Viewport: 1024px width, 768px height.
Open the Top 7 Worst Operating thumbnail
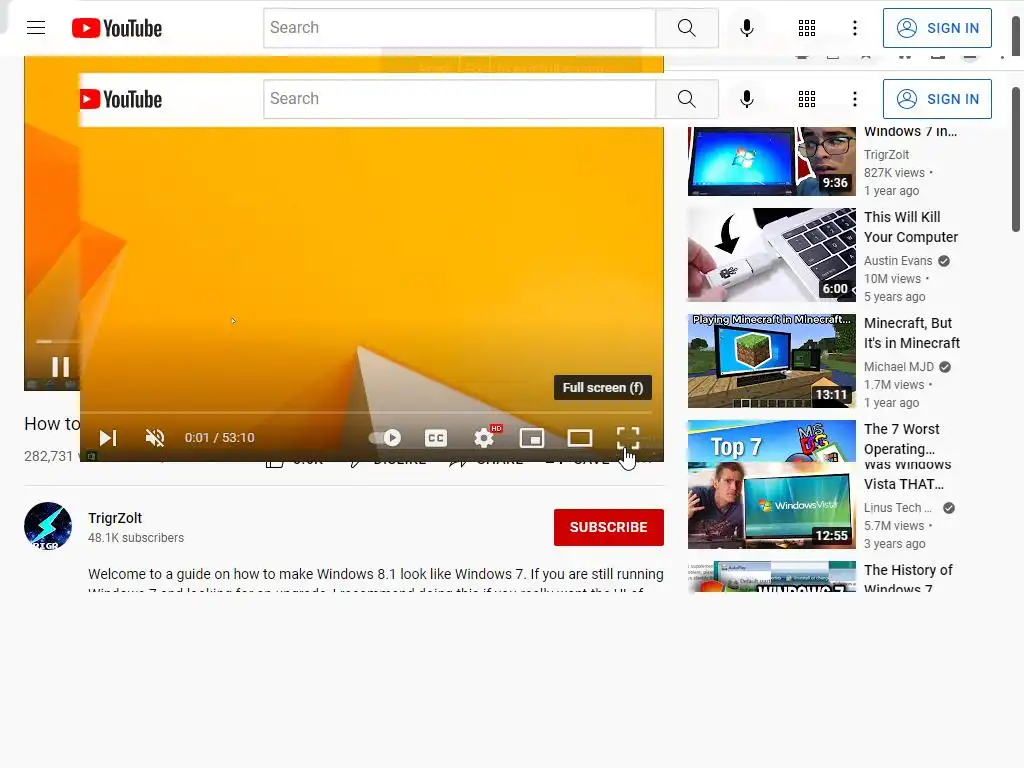click(771, 441)
